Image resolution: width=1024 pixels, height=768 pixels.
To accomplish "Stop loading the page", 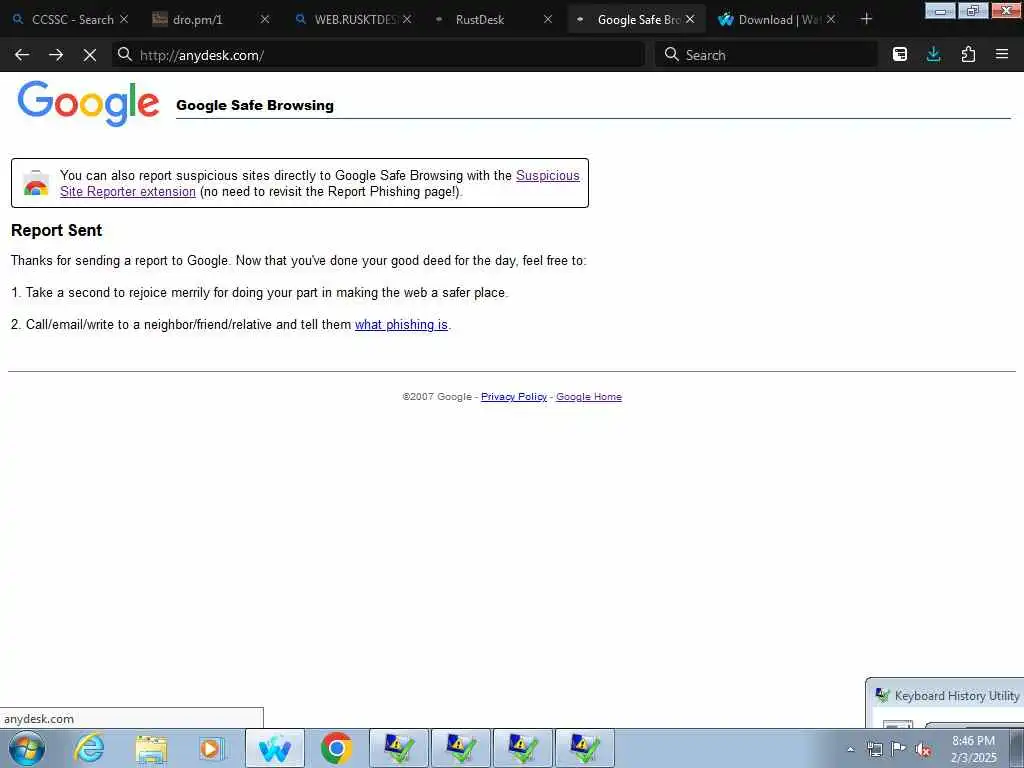I will pos(90,55).
